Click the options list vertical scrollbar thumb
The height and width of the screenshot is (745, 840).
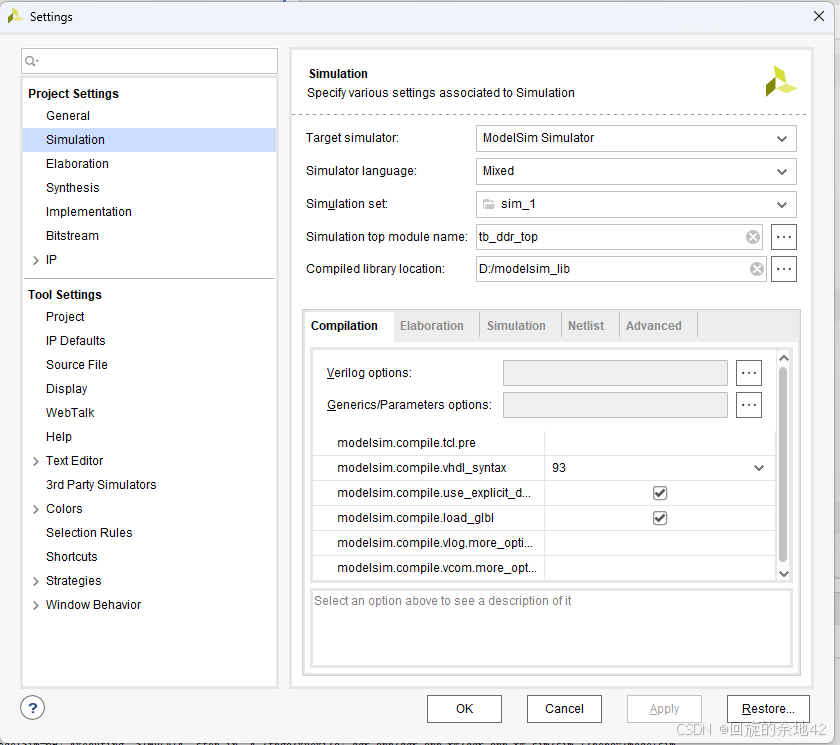click(783, 464)
